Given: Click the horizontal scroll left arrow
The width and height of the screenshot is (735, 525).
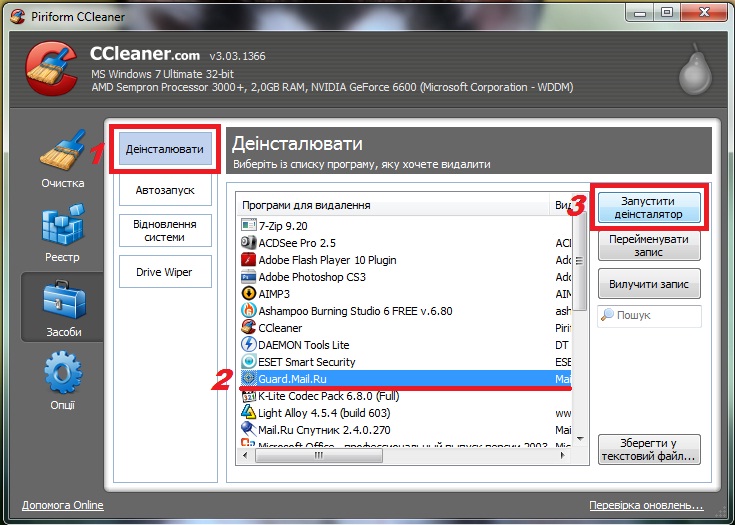Looking at the screenshot, I should 245,455.
